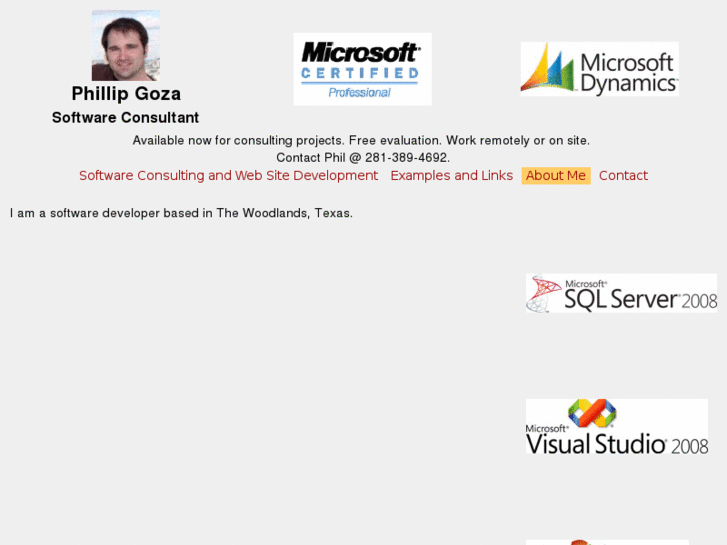The image size is (727, 545).
Task: Open Software Consulting and Web Site Development
Action: tap(229, 176)
